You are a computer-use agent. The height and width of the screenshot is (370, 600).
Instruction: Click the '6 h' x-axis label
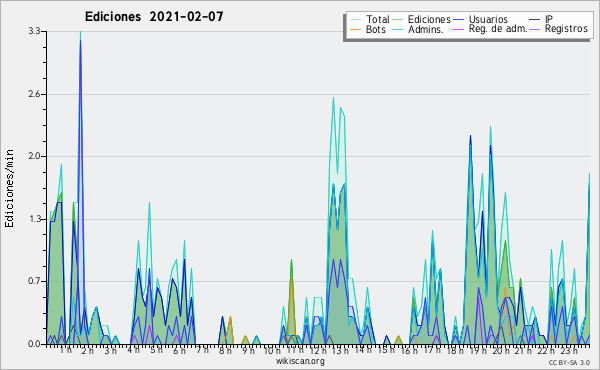click(x=179, y=350)
